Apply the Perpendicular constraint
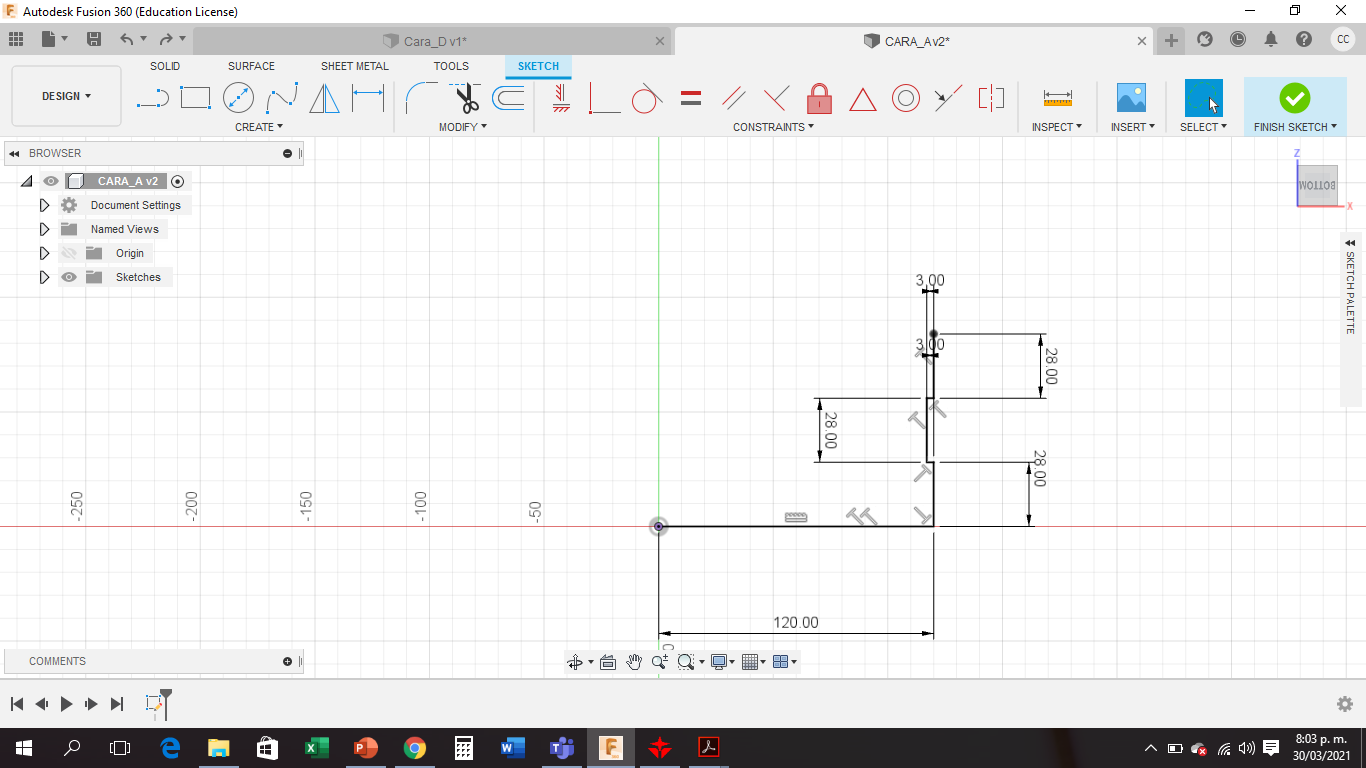Image resolution: width=1366 pixels, height=768 pixels. click(x=776, y=98)
